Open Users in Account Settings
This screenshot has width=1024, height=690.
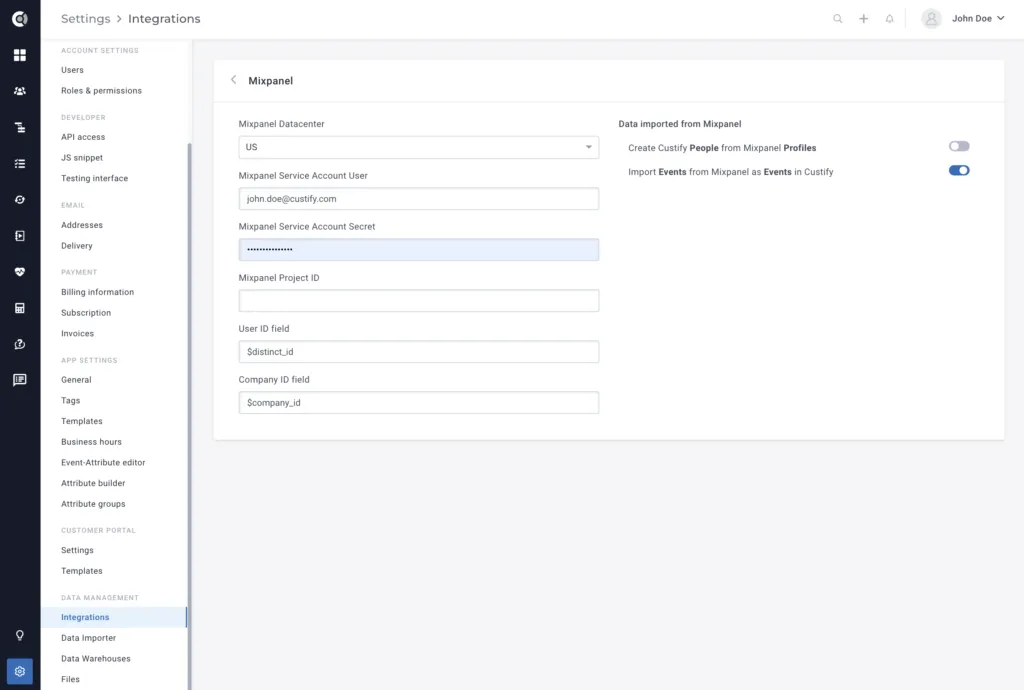pos(72,70)
